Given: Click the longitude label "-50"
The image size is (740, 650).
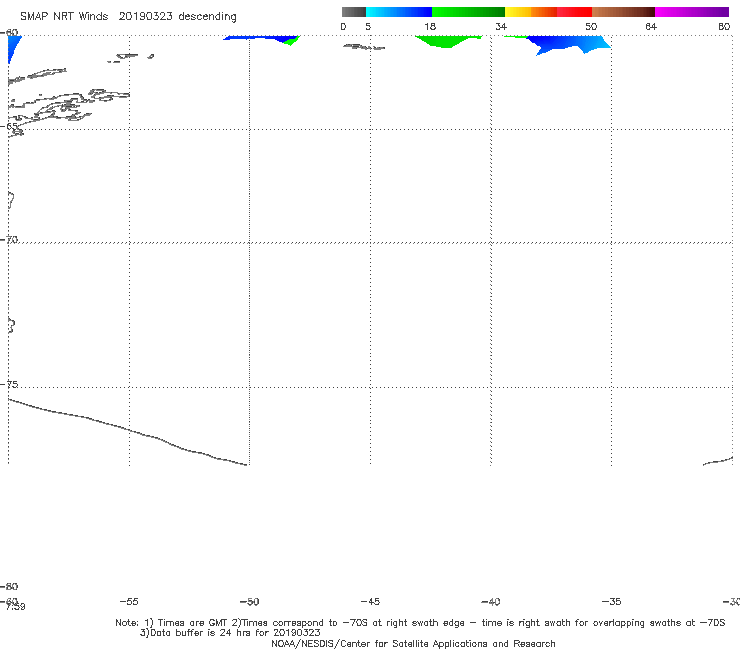Looking at the screenshot, I should click(x=249, y=601).
